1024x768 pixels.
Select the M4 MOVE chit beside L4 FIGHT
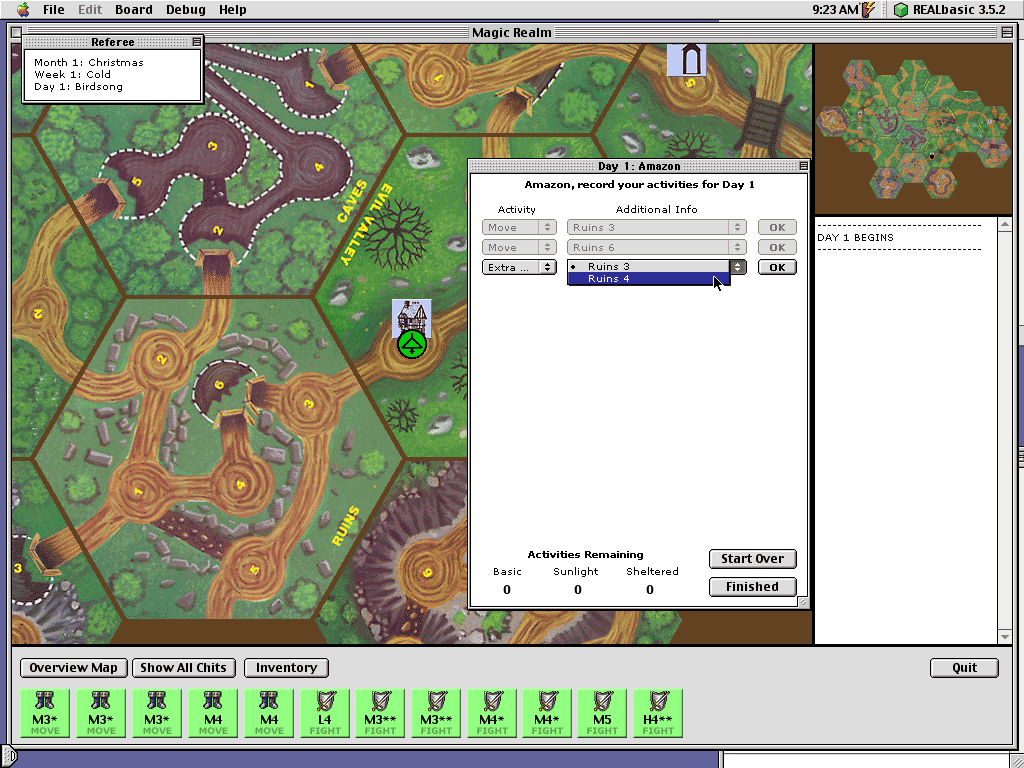tap(269, 713)
